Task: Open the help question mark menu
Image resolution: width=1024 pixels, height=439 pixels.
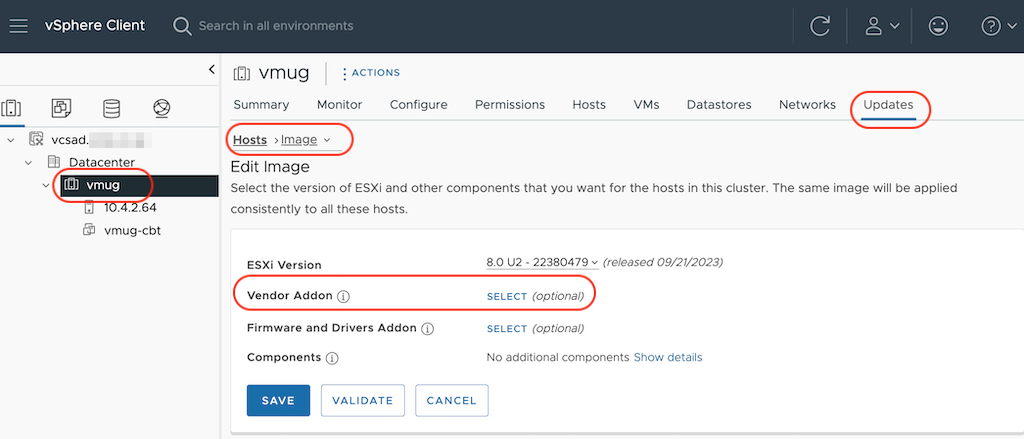Action: 999,26
